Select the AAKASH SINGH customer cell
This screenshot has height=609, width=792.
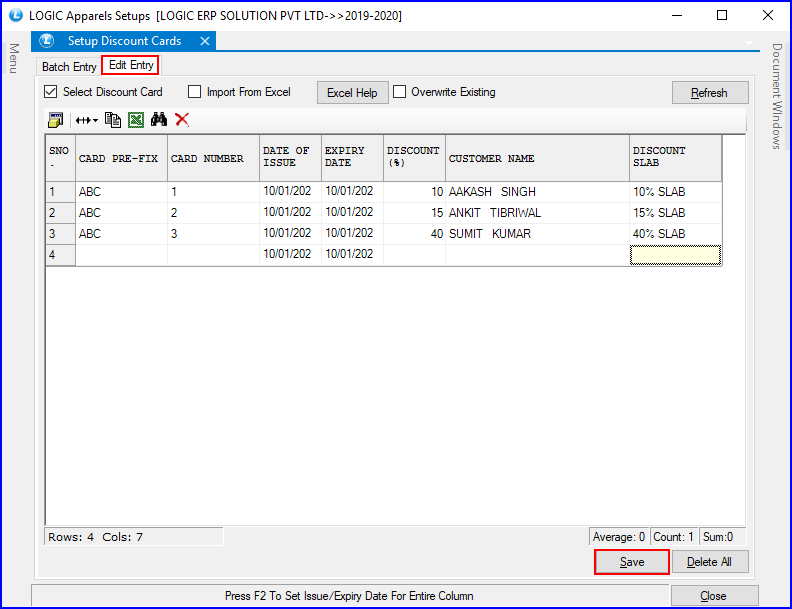(537, 192)
